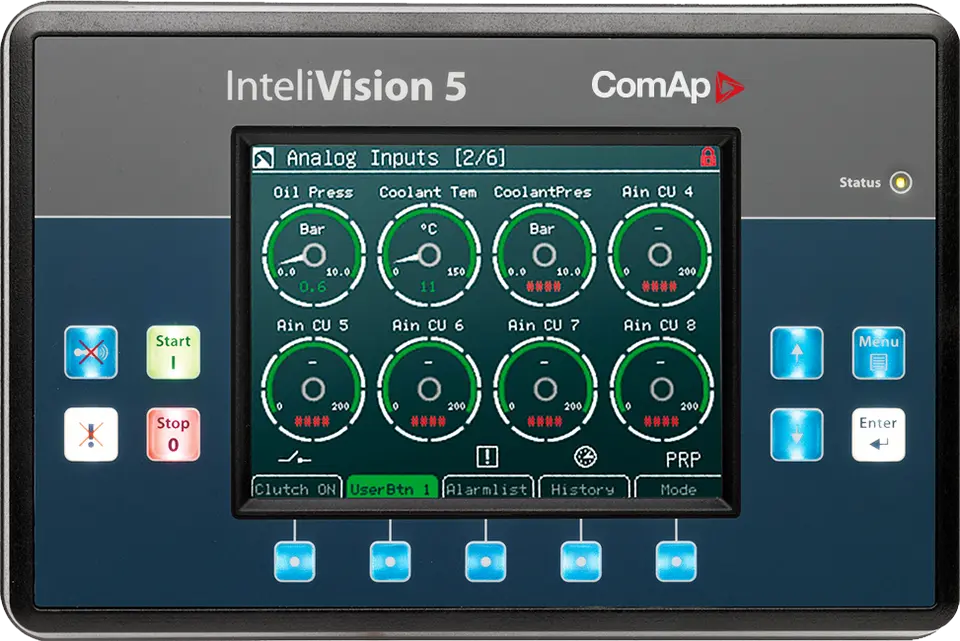Click the Ain CU 7 gauge

(x=545, y=389)
